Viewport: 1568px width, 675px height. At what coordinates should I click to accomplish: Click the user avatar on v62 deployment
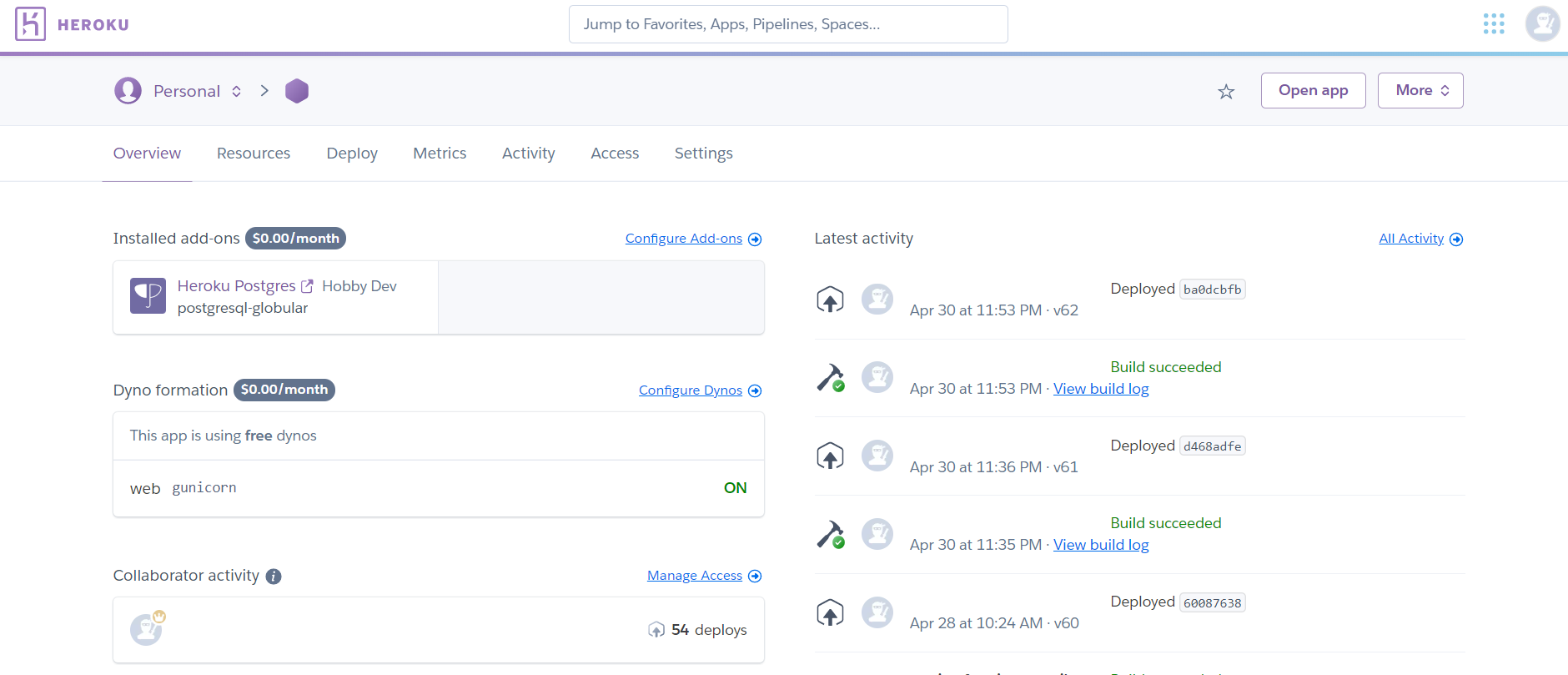click(x=877, y=299)
